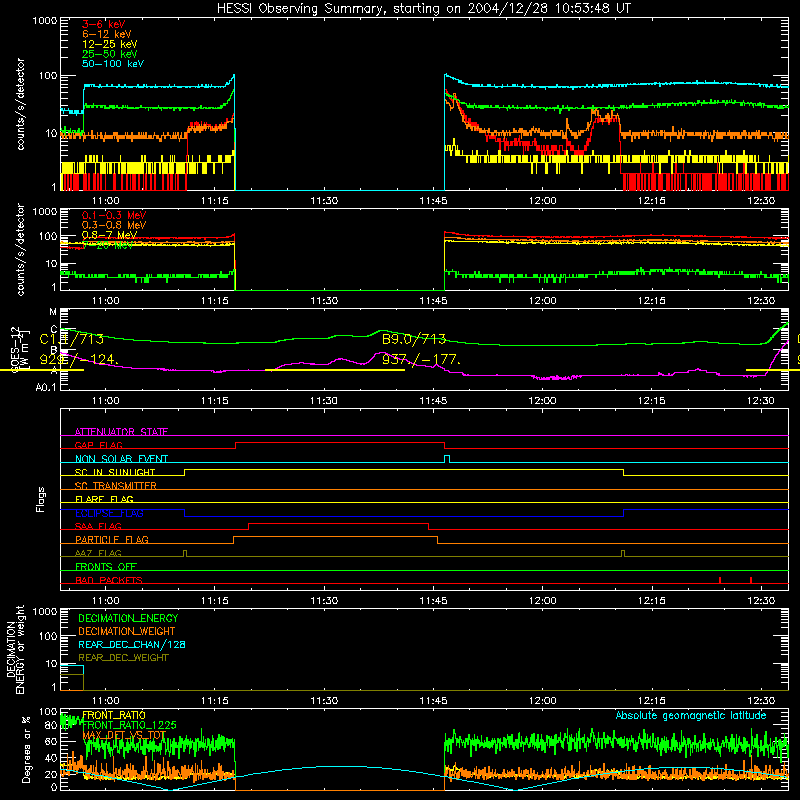Image resolution: width=800 pixels, height=800 pixels.
Task: Click the 'Degrees or %' axis label
Action: (27, 749)
